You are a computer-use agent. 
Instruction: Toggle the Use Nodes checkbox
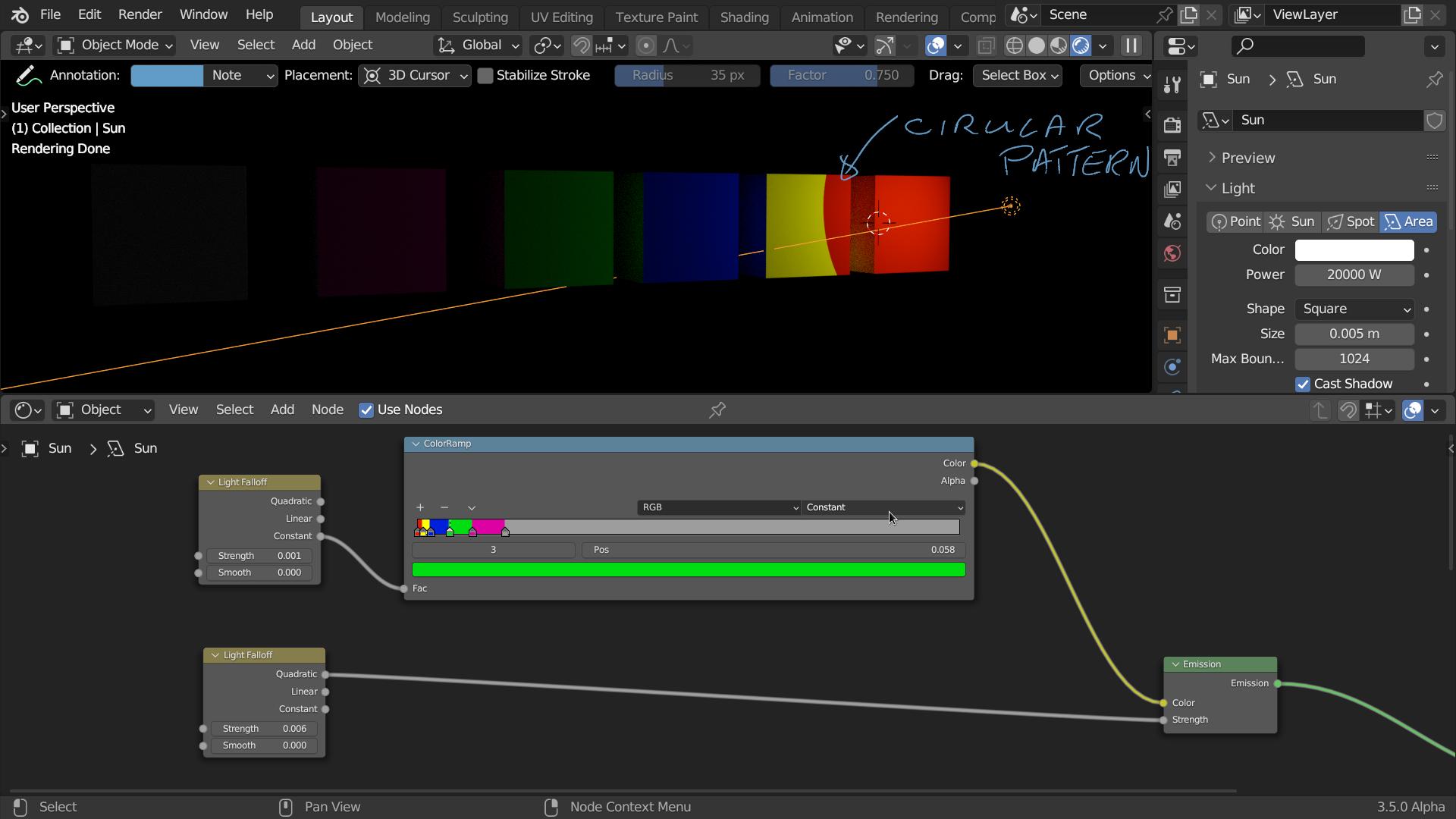point(366,409)
